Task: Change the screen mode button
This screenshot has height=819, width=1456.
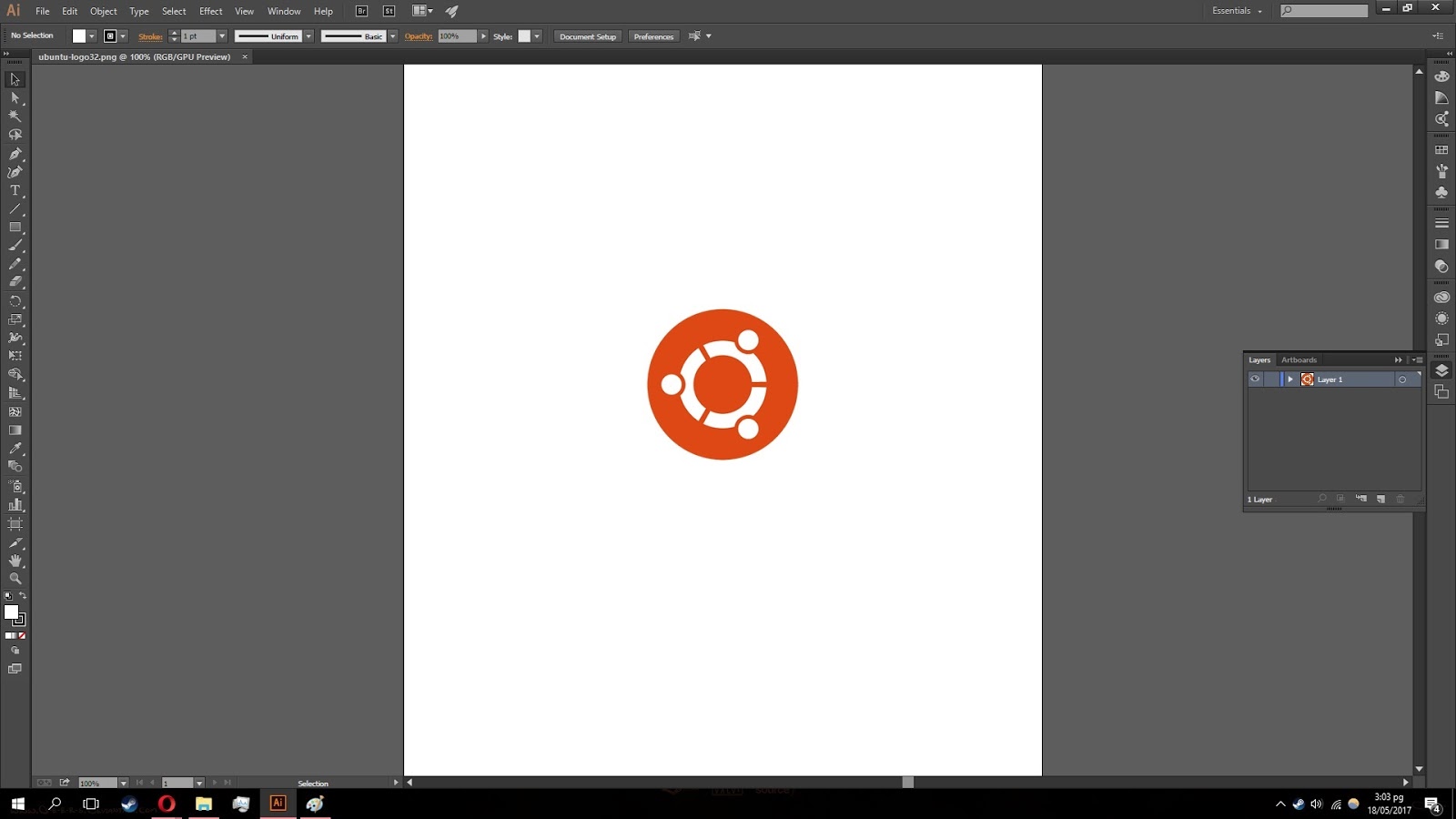Action: tap(15, 669)
